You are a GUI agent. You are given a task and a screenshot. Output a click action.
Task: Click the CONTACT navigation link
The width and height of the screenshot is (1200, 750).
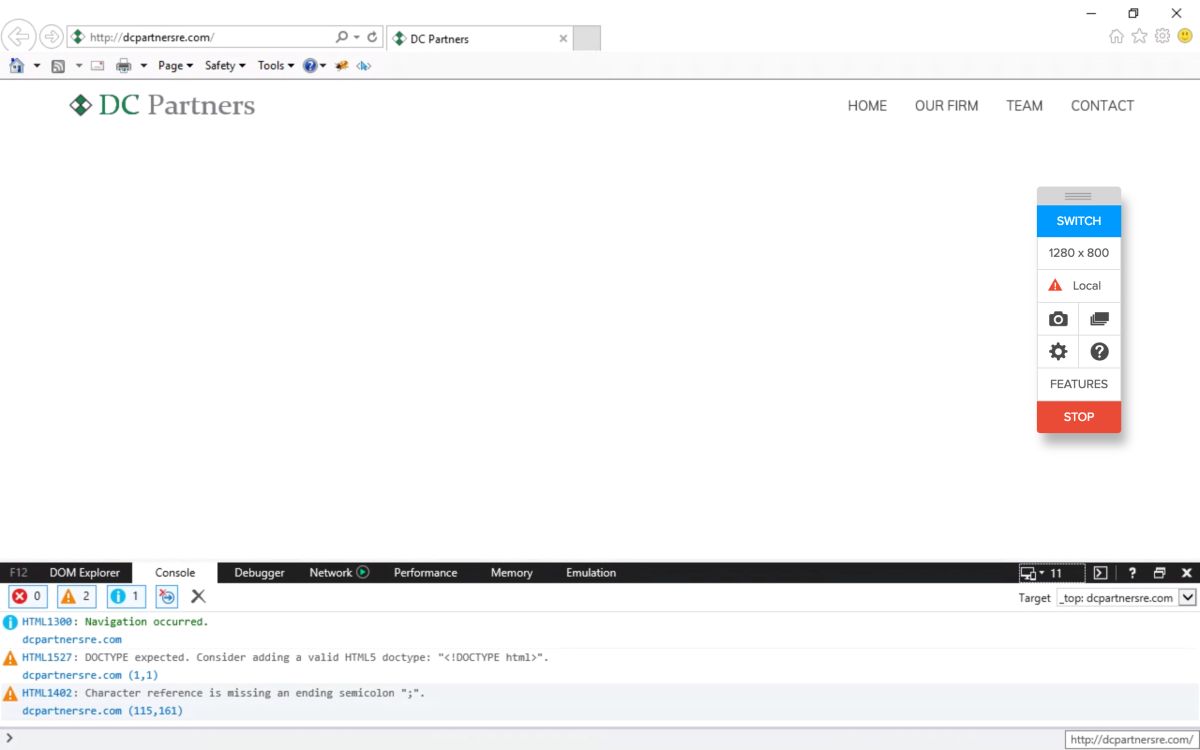(x=1102, y=106)
